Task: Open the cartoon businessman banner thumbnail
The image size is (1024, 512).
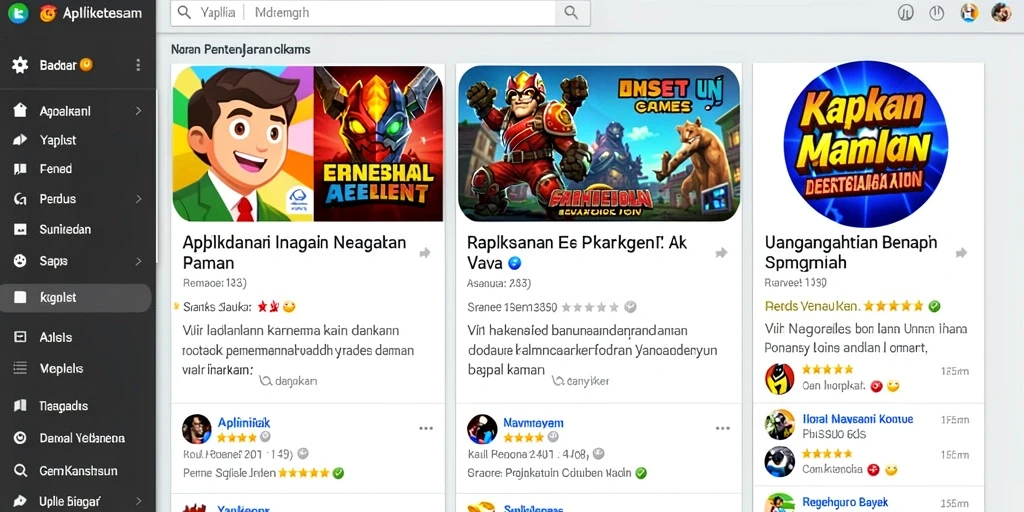Action: coord(243,144)
